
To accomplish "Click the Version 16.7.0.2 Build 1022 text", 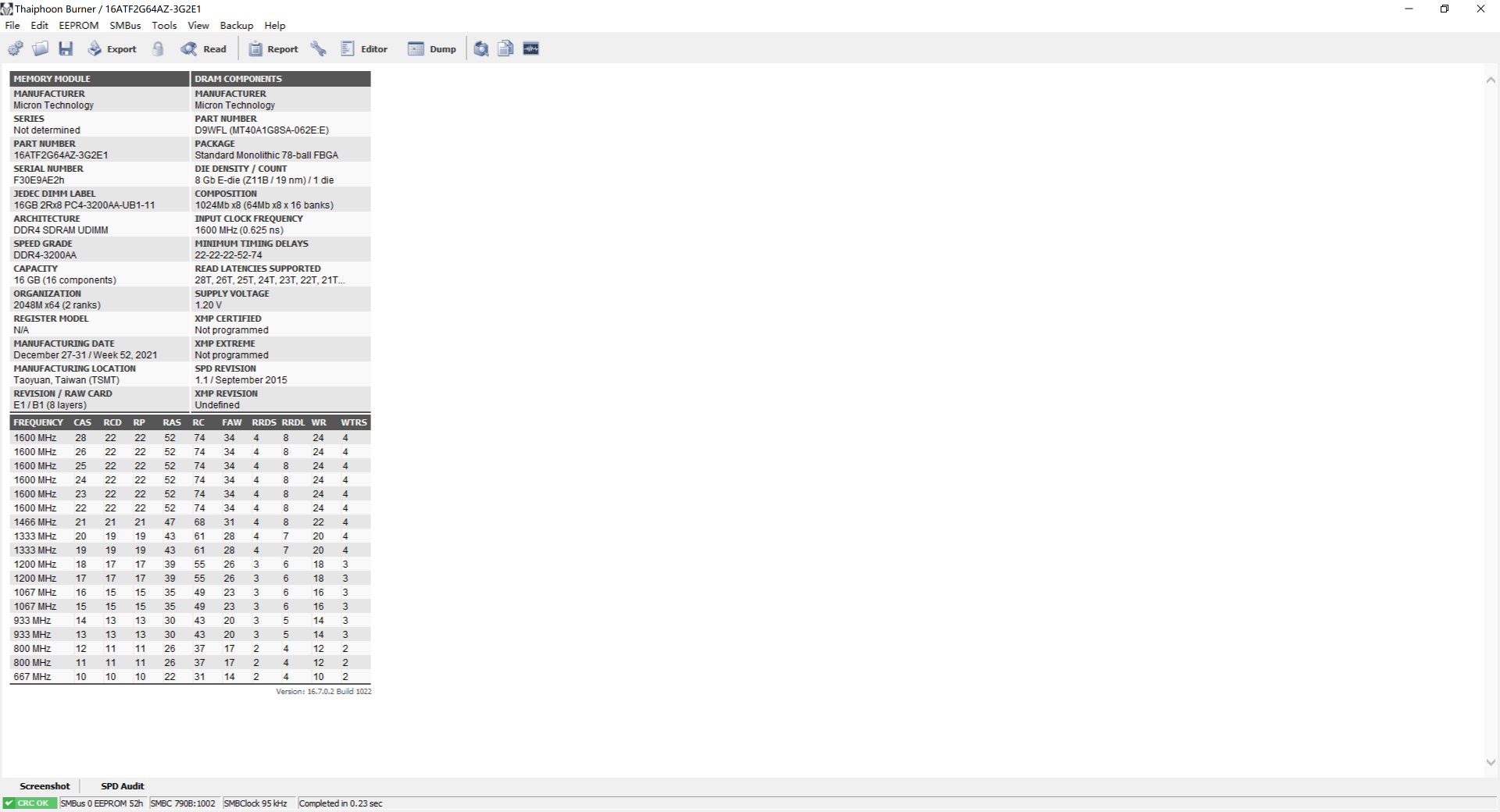I will point(323,692).
